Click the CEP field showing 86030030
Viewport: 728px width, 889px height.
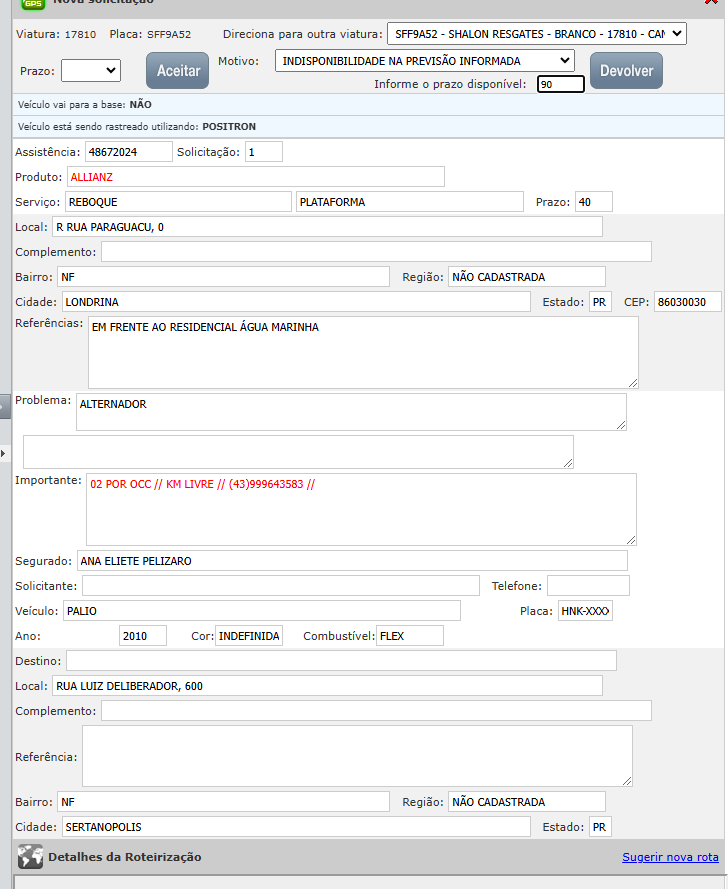(x=686, y=302)
